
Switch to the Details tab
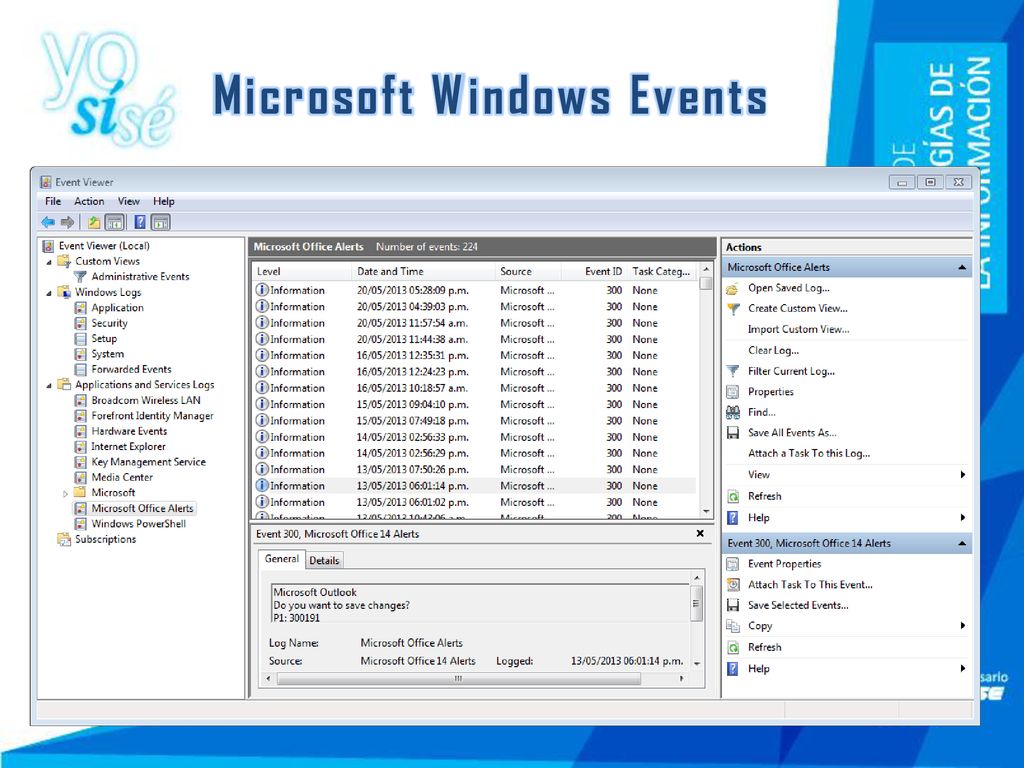pos(324,560)
